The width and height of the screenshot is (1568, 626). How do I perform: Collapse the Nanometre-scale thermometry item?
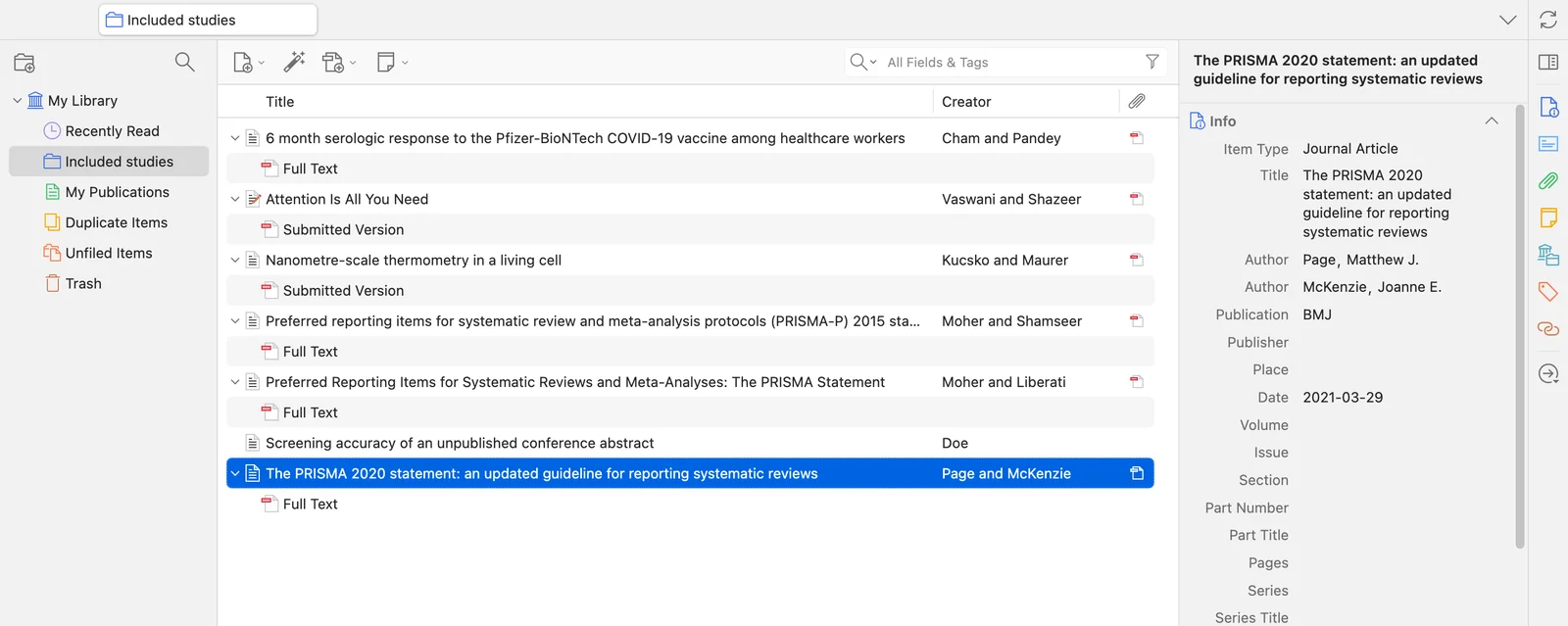pos(235,260)
